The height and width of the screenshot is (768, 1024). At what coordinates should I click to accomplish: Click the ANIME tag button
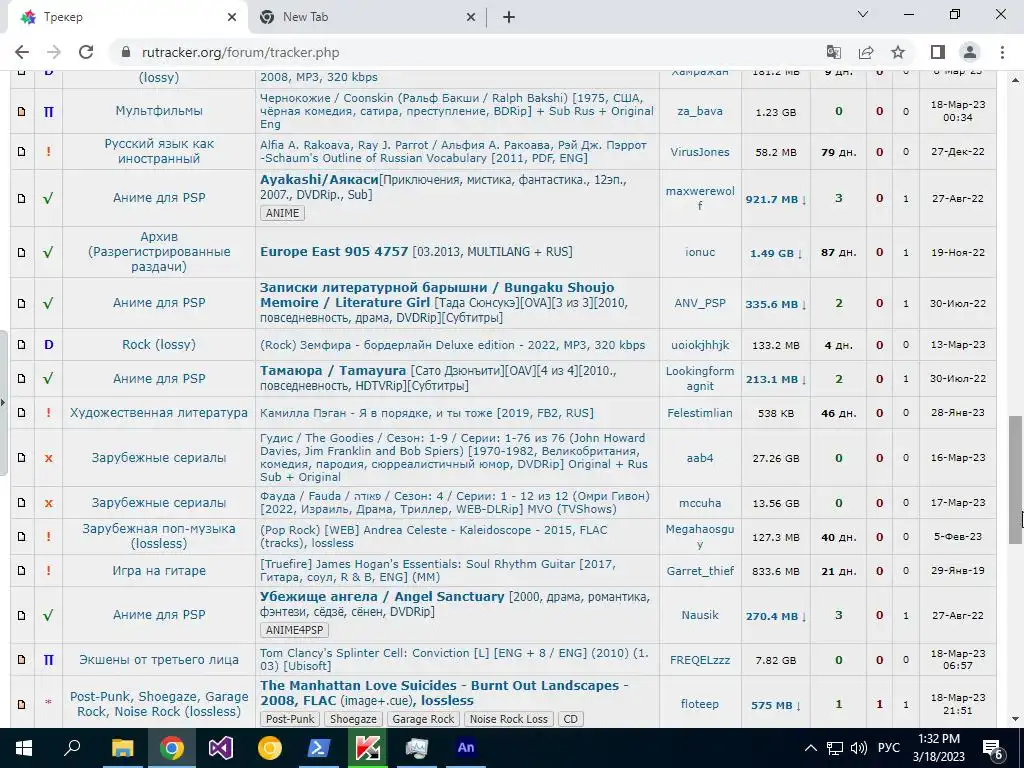point(282,213)
